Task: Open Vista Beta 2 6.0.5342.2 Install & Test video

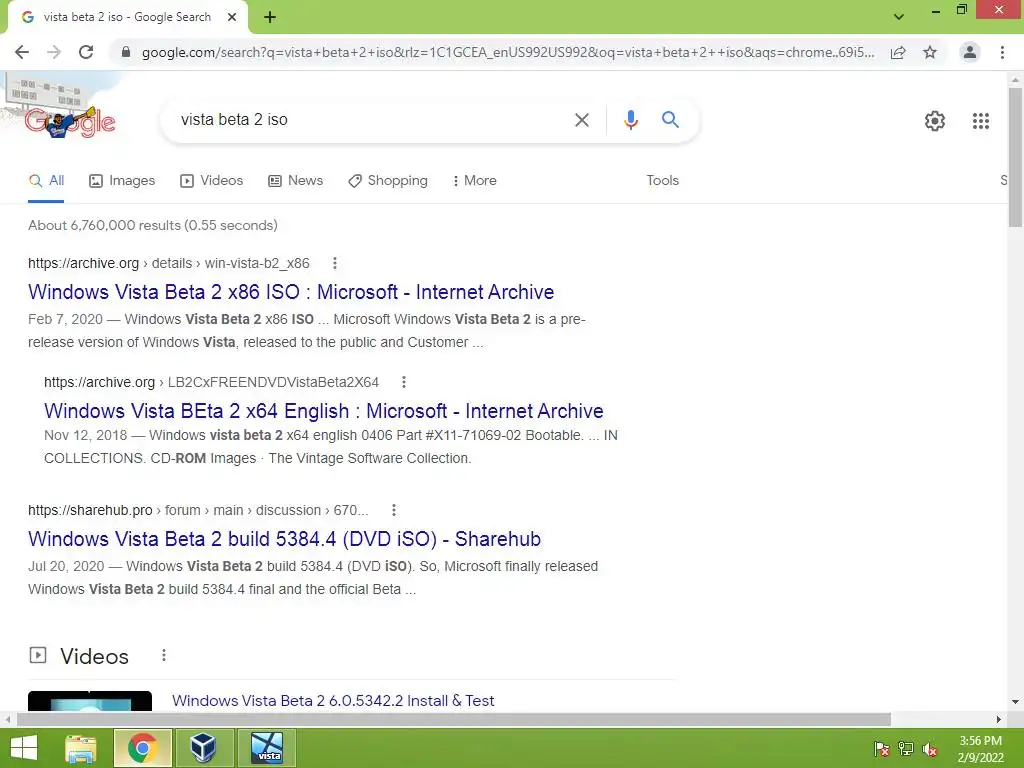Action: 333,701
